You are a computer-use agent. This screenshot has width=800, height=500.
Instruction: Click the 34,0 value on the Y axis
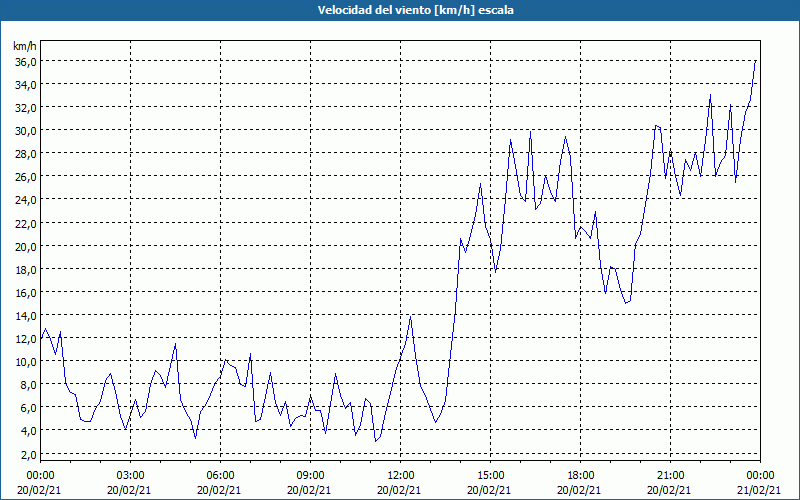coord(26,85)
